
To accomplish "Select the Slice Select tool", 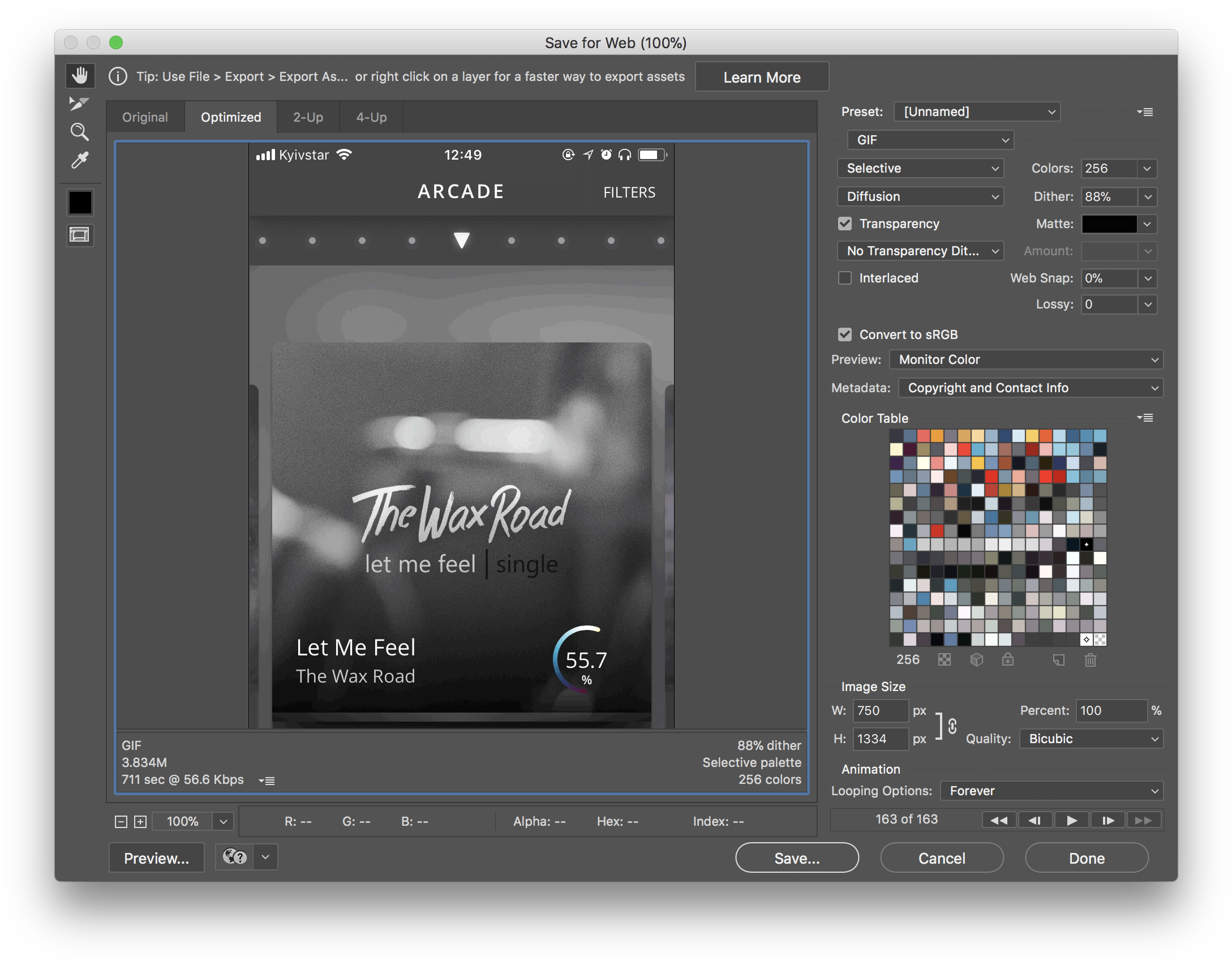I will point(79,104).
